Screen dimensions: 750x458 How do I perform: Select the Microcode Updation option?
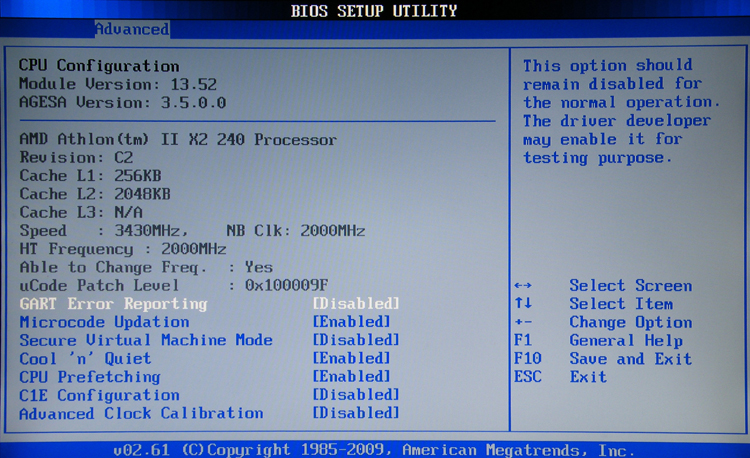tap(104, 322)
